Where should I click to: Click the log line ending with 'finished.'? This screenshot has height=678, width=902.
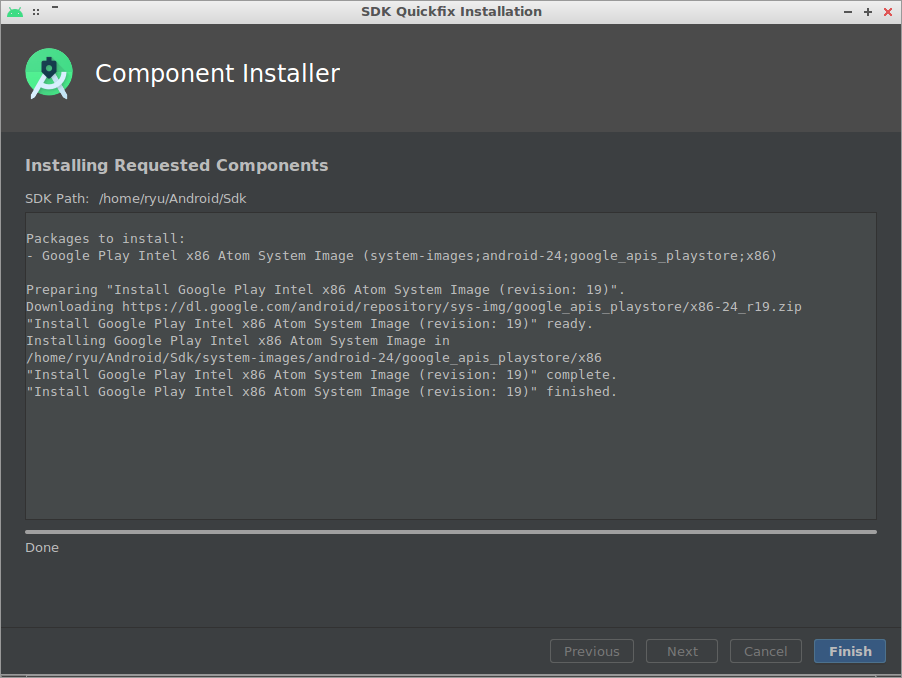[x=321, y=392]
